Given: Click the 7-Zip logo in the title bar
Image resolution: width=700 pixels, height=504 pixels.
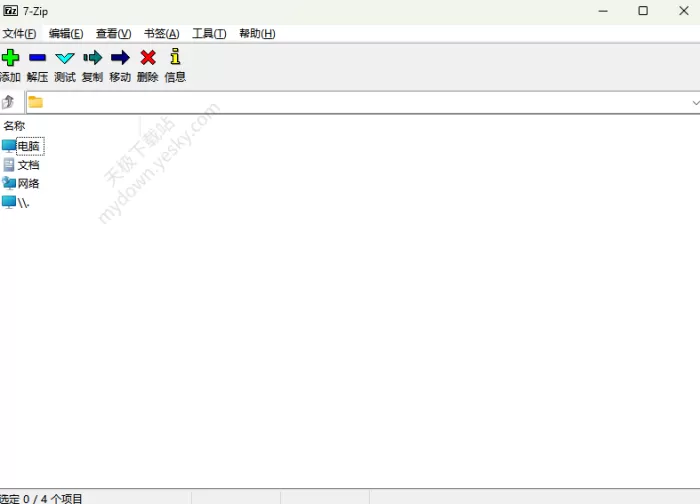Looking at the screenshot, I should pyautogui.click(x=11, y=11).
